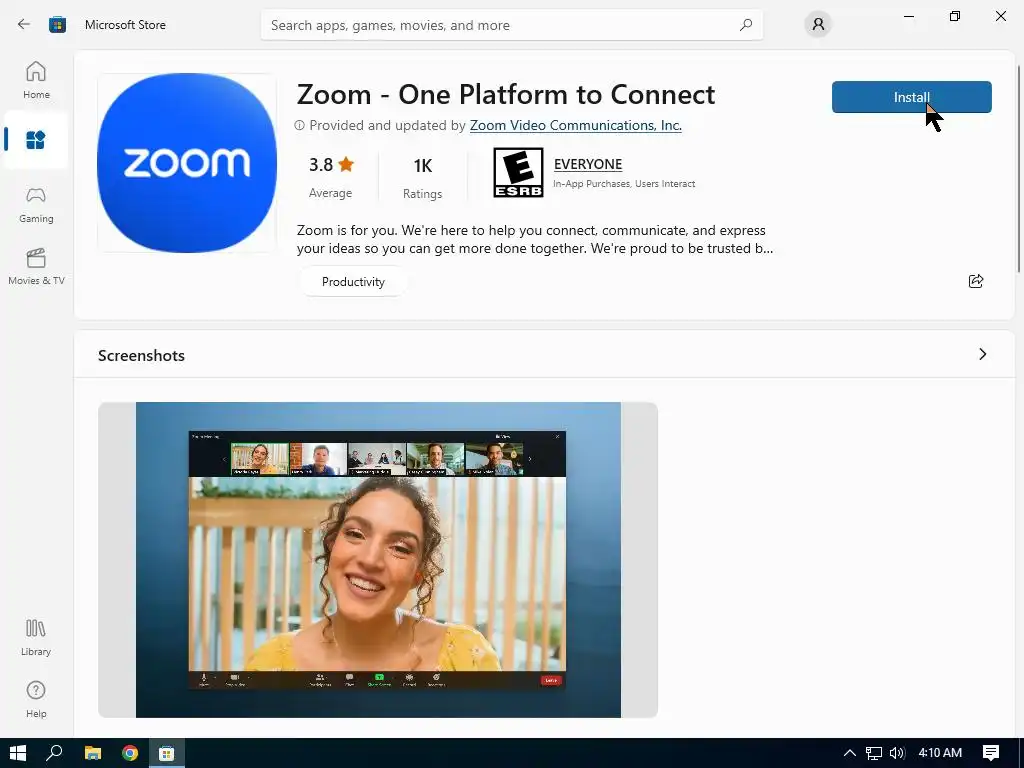This screenshot has width=1024, height=768.
Task: Expand the Screenshots section with chevron
Action: [x=983, y=354]
